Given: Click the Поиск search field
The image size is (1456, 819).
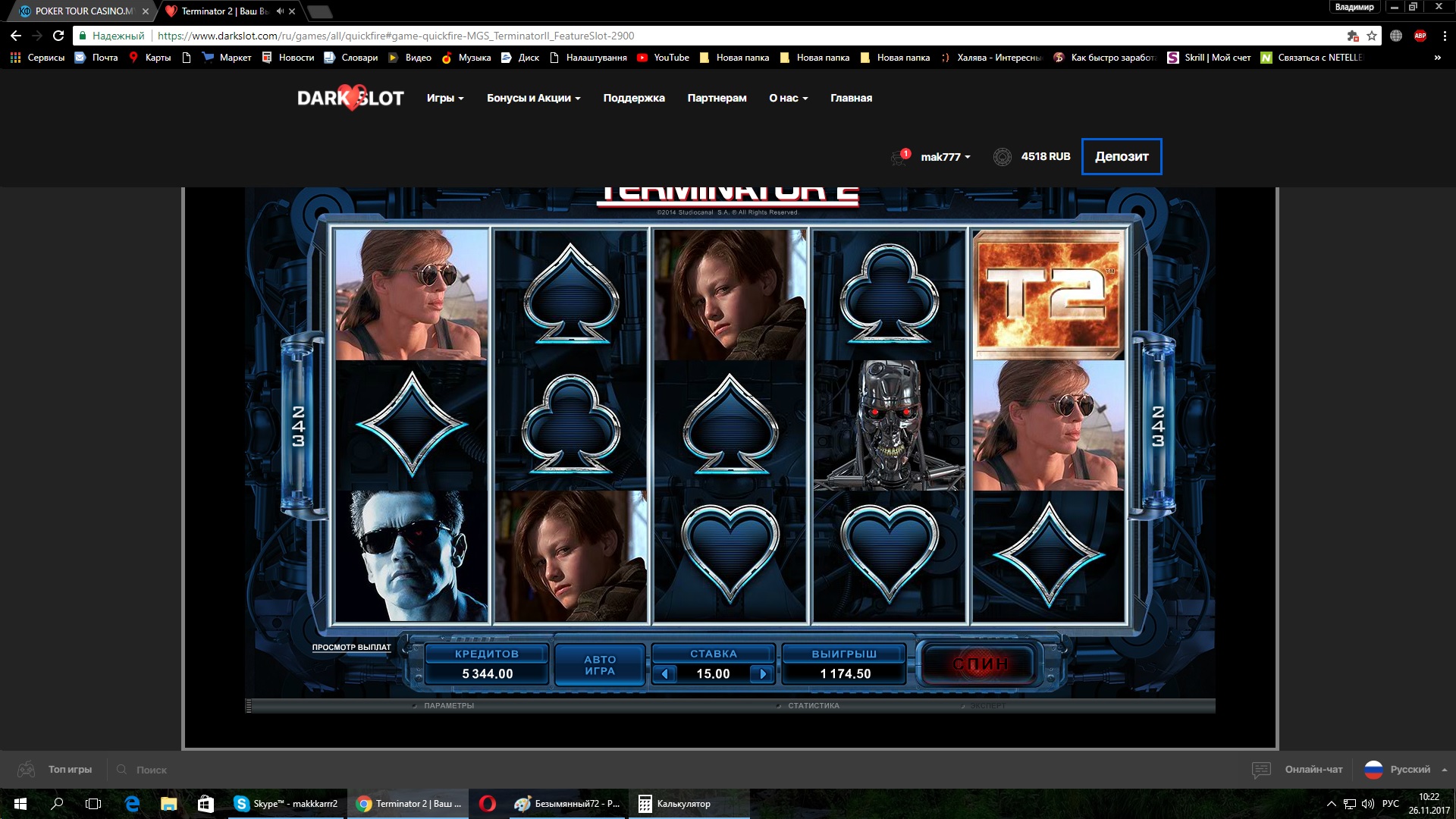Looking at the screenshot, I should point(152,770).
